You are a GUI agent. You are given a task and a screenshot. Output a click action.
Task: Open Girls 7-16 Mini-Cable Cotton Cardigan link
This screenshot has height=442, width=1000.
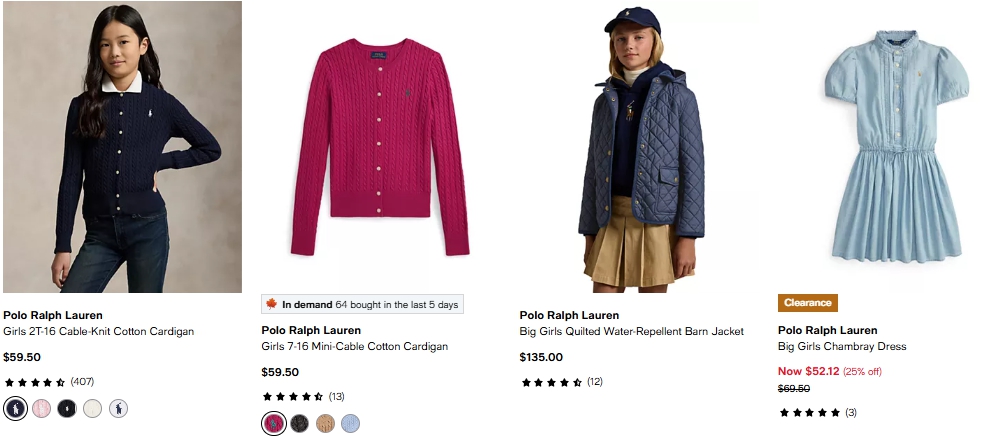[354, 347]
